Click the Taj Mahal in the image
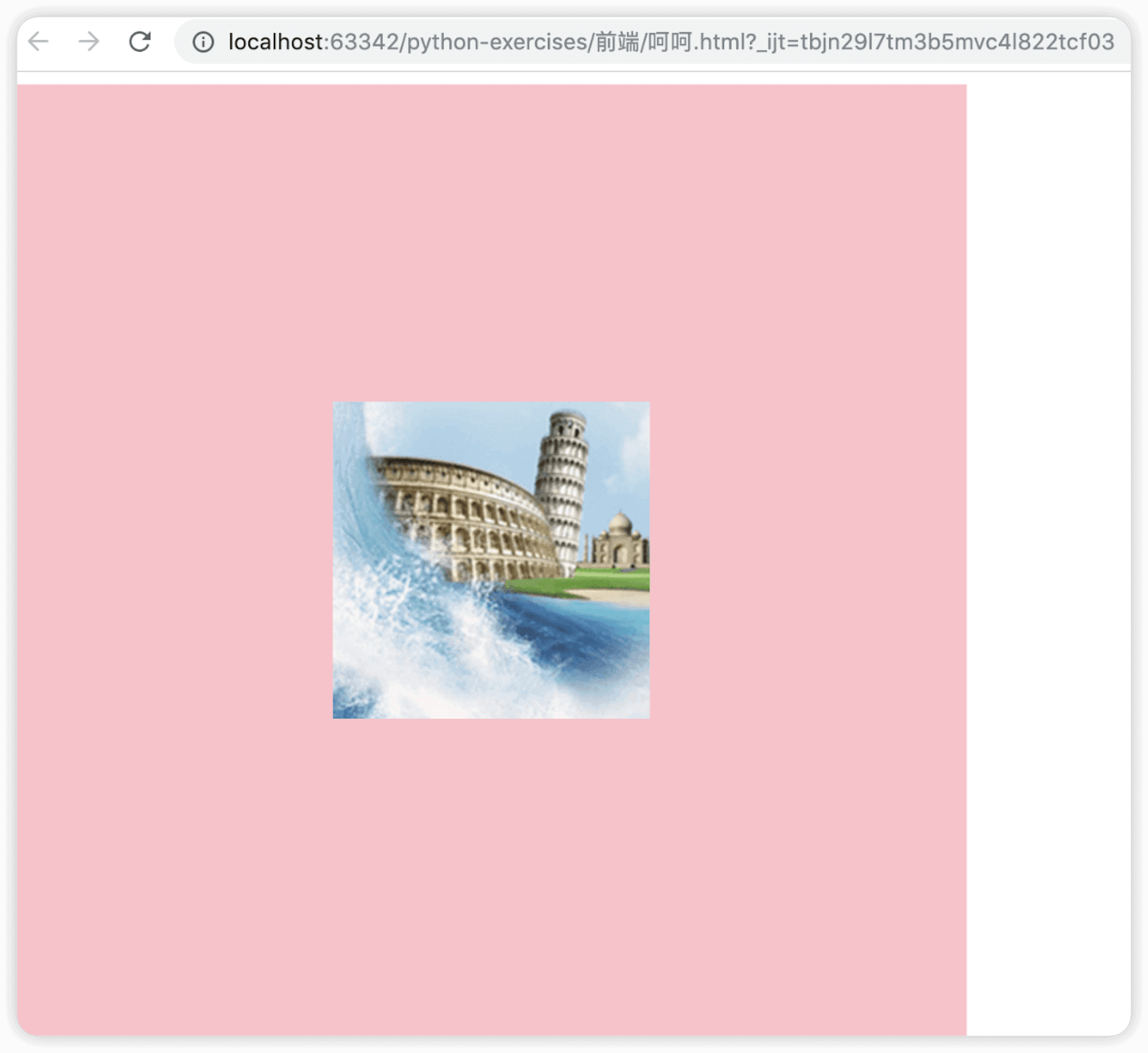Screen dimensions: 1148x1053 pyautogui.click(x=620, y=540)
